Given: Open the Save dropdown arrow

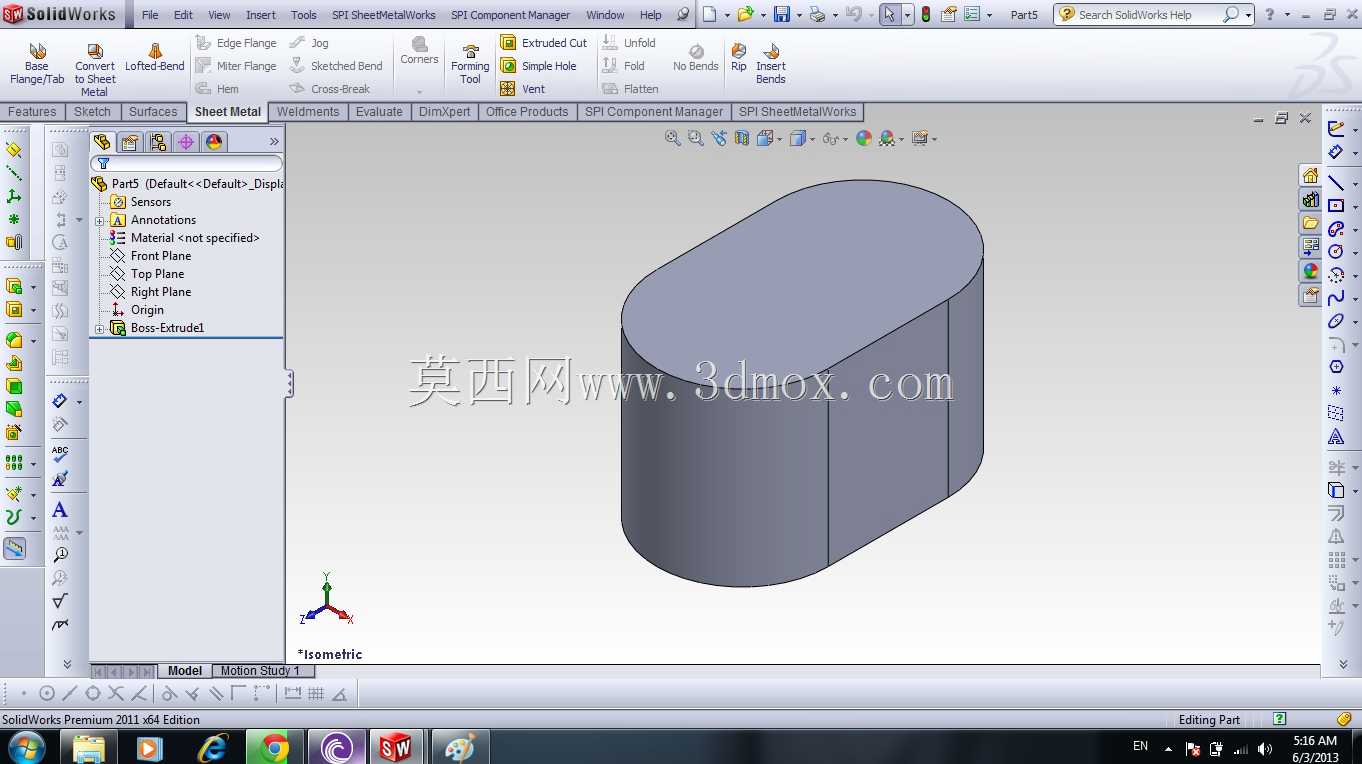Looking at the screenshot, I should click(800, 15).
